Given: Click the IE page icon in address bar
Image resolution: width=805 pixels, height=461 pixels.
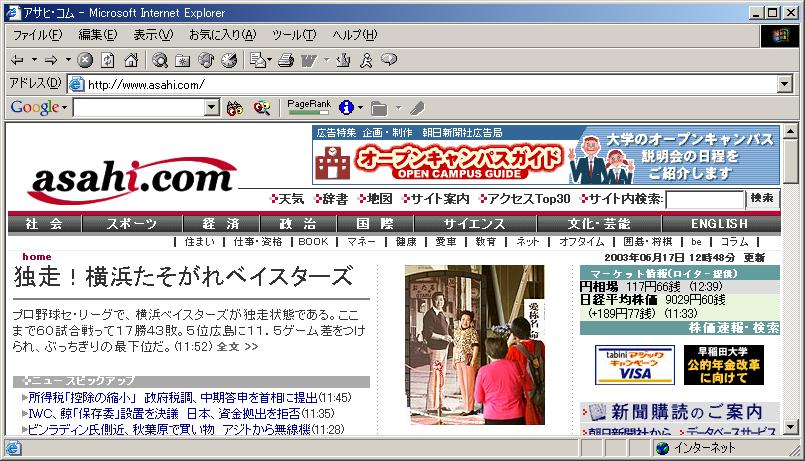Looking at the screenshot, I should click(x=76, y=84).
